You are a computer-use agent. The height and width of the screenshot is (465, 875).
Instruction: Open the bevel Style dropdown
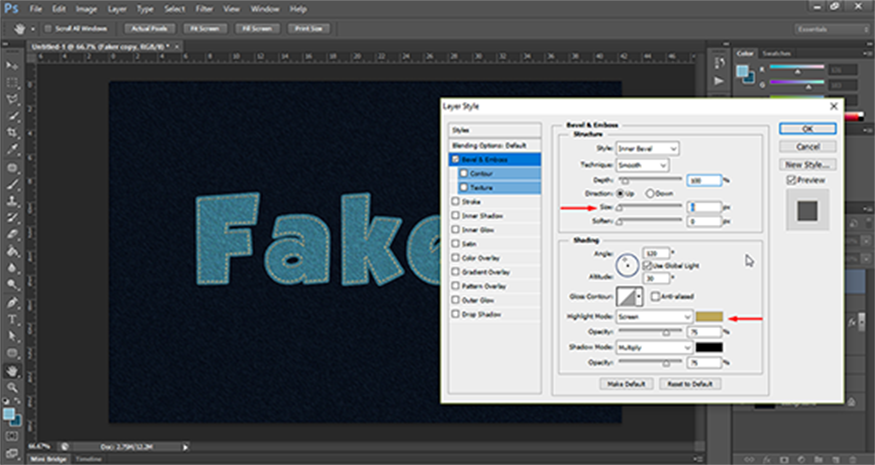tap(647, 149)
